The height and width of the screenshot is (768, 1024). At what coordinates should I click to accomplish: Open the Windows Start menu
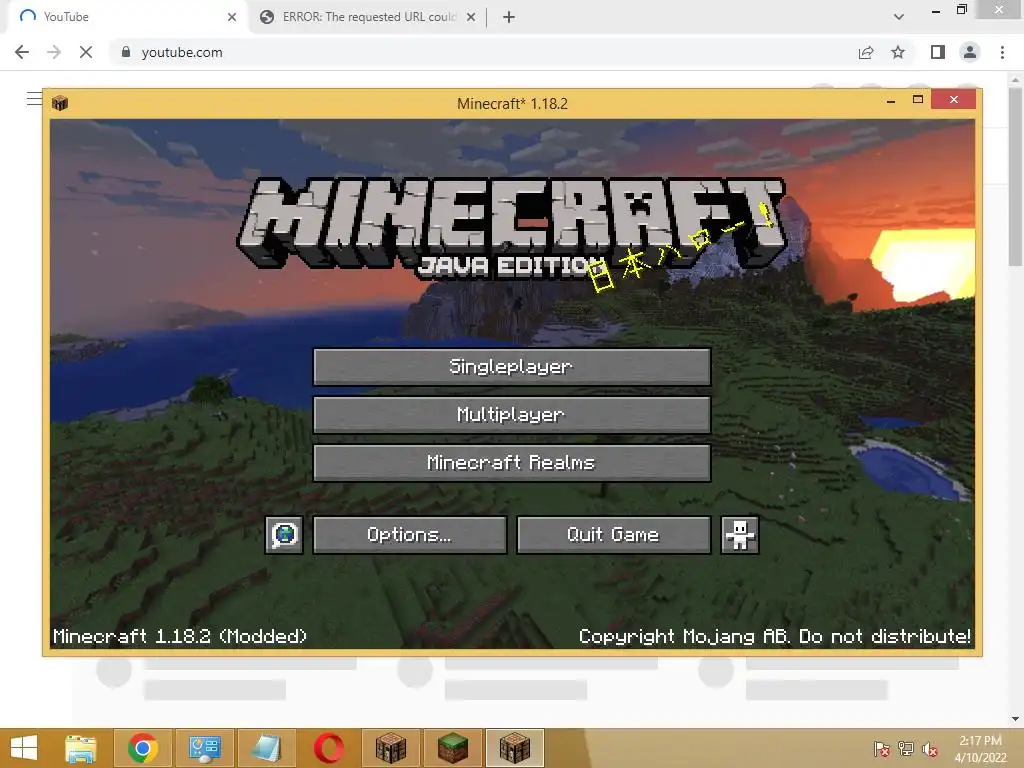(x=24, y=748)
